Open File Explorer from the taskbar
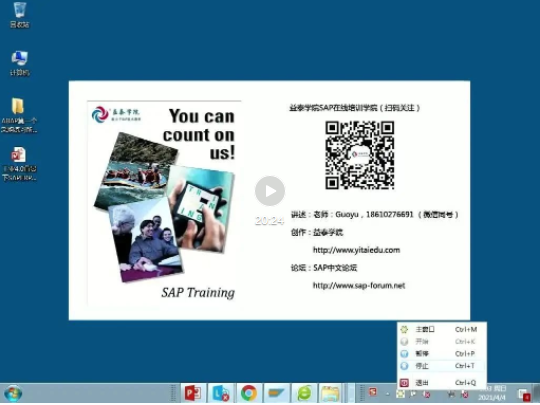 331,393
